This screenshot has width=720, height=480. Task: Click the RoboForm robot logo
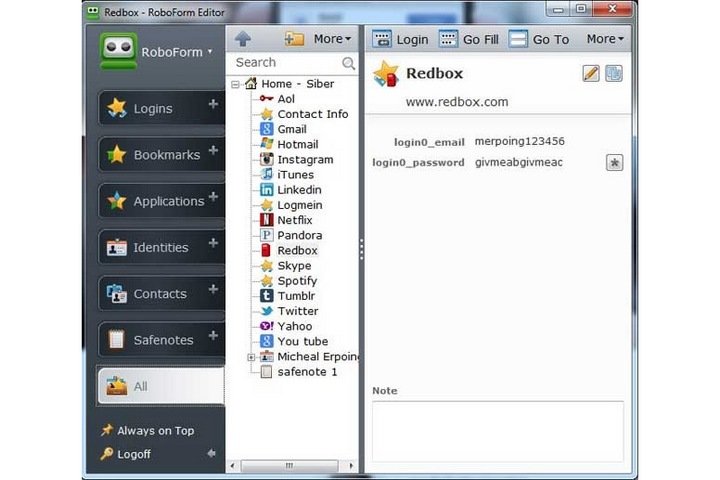coord(118,51)
